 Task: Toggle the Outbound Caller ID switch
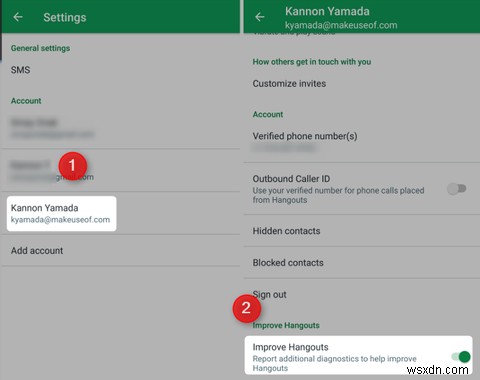pos(457,189)
